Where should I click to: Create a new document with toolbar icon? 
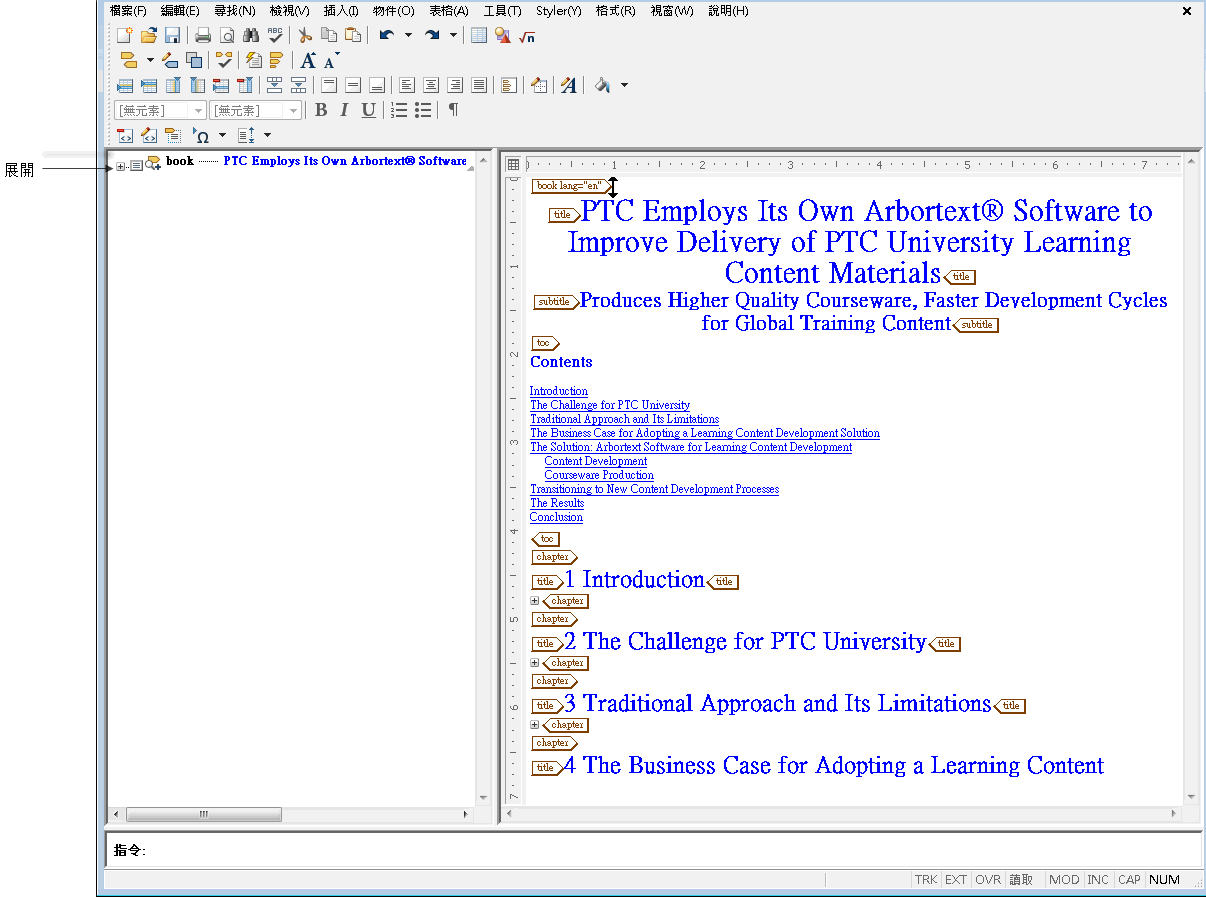click(x=125, y=36)
